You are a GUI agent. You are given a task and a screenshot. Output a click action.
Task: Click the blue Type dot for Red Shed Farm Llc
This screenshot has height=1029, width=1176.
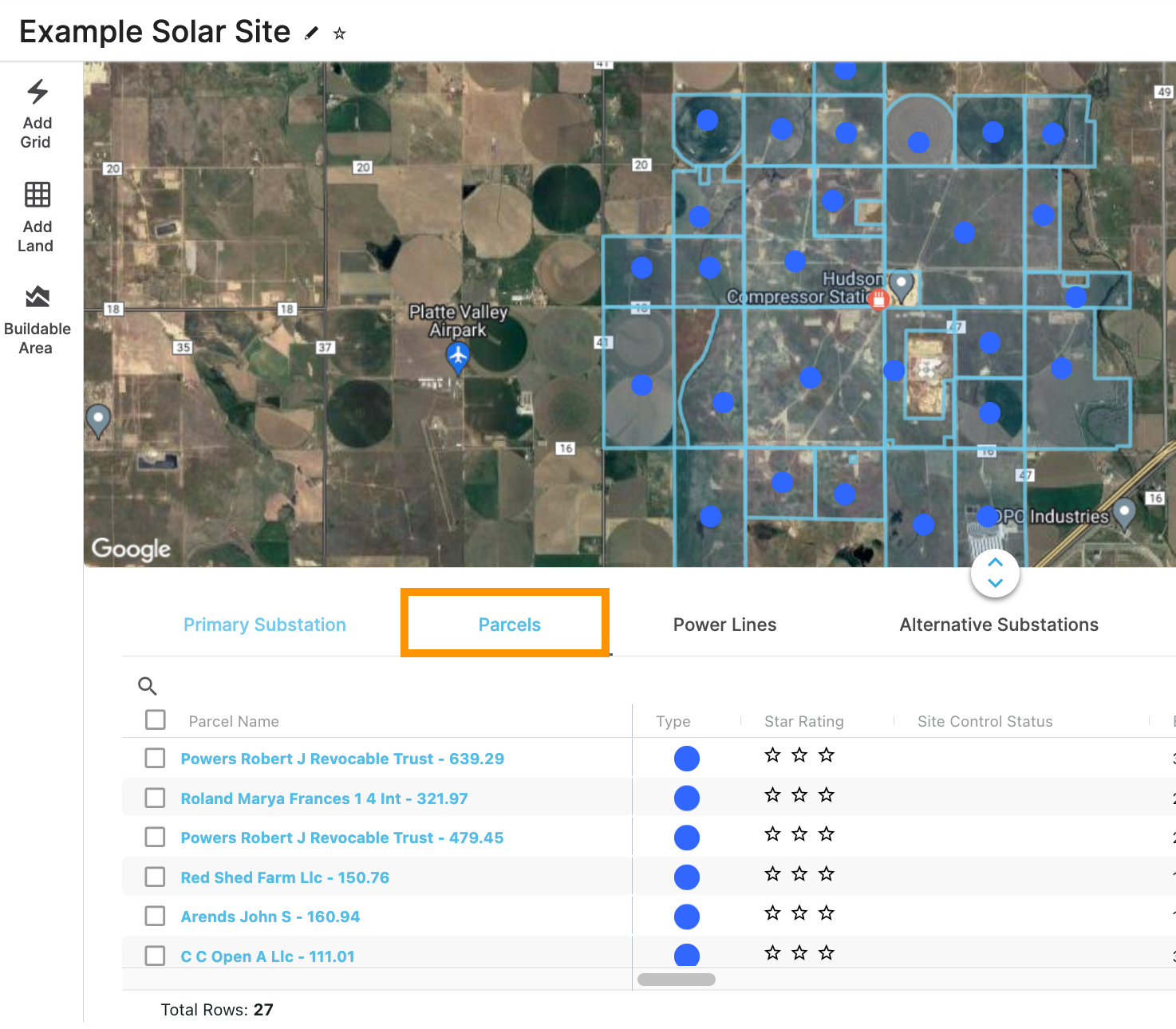click(686, 877)
